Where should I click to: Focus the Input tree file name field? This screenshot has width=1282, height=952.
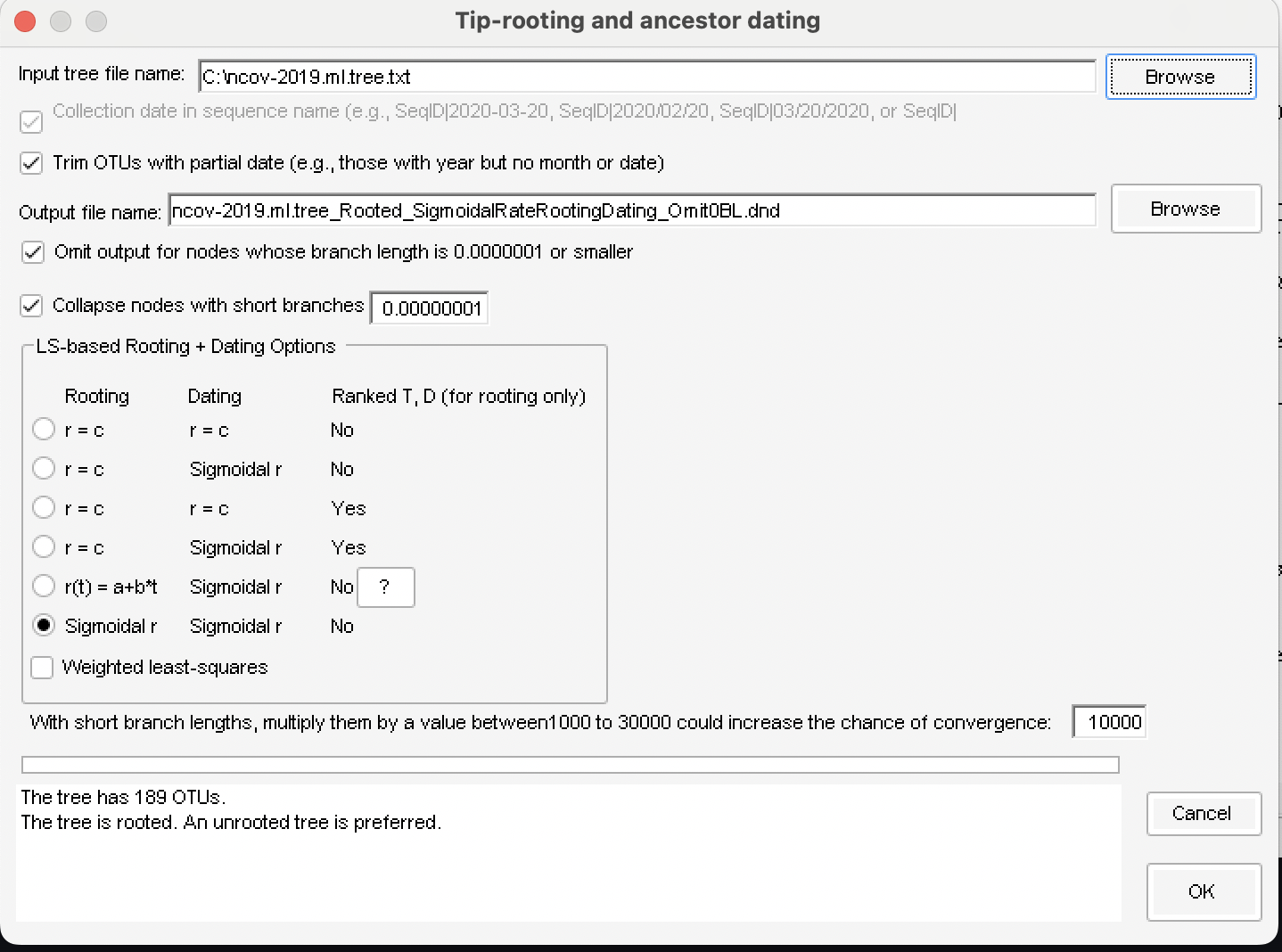pyautogui.click(x=647, y=77)
